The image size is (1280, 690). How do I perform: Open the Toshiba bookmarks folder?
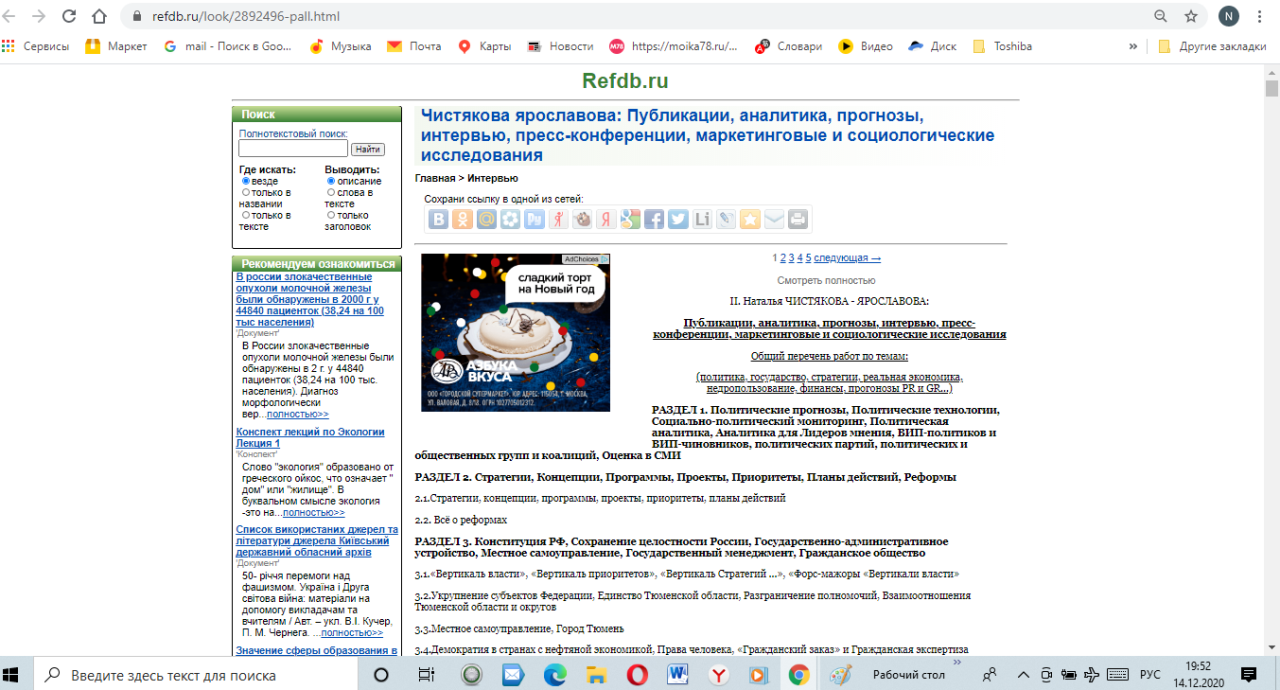pyautogui.click(x=1001, y=46)
